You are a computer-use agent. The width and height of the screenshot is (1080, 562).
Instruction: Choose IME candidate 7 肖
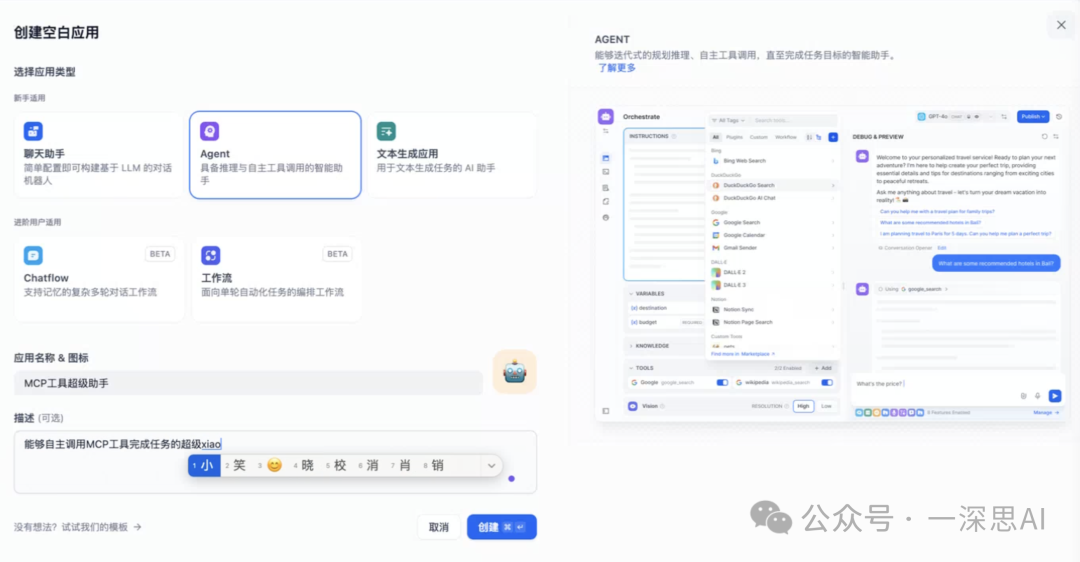[x=402, y=466]
